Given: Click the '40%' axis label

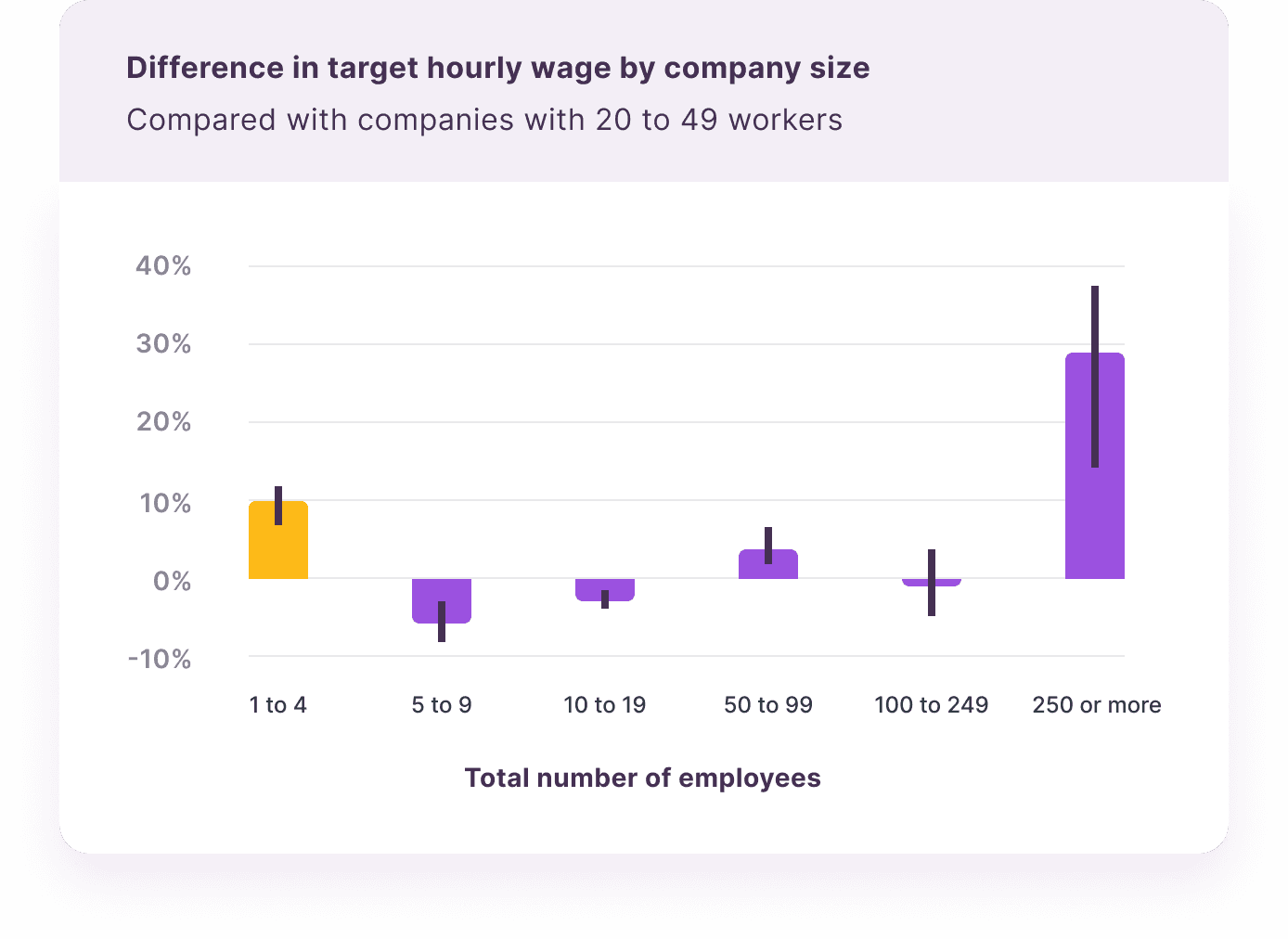Looking at the screenshot, I should tap(163, 266).
